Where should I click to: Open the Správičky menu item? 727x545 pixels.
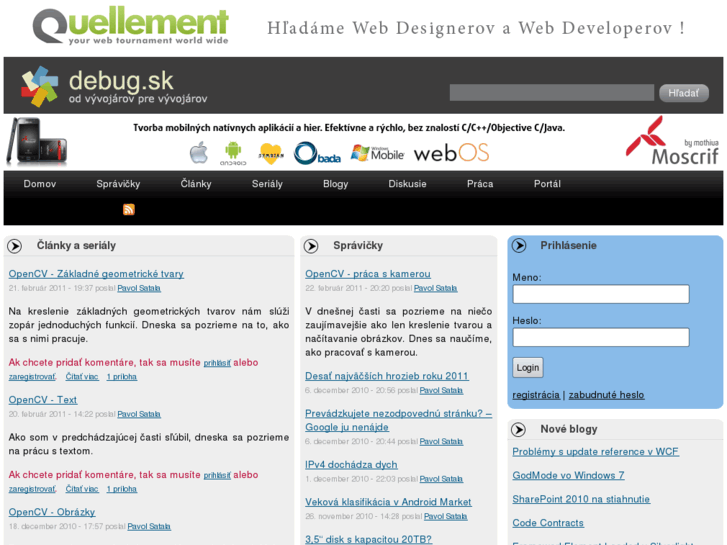click(118, 184)
